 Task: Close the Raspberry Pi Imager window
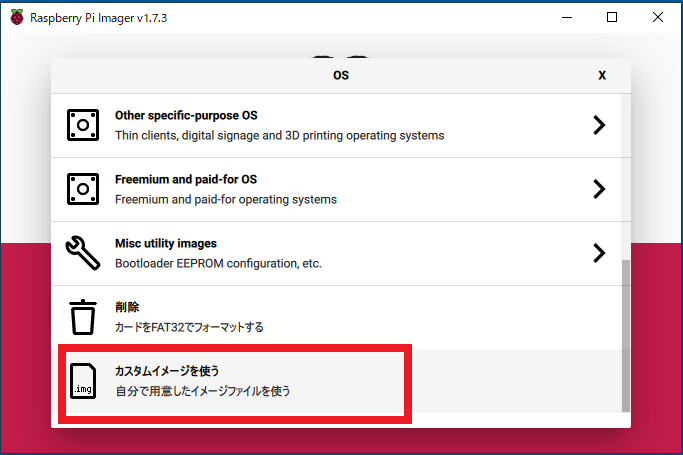658,17
